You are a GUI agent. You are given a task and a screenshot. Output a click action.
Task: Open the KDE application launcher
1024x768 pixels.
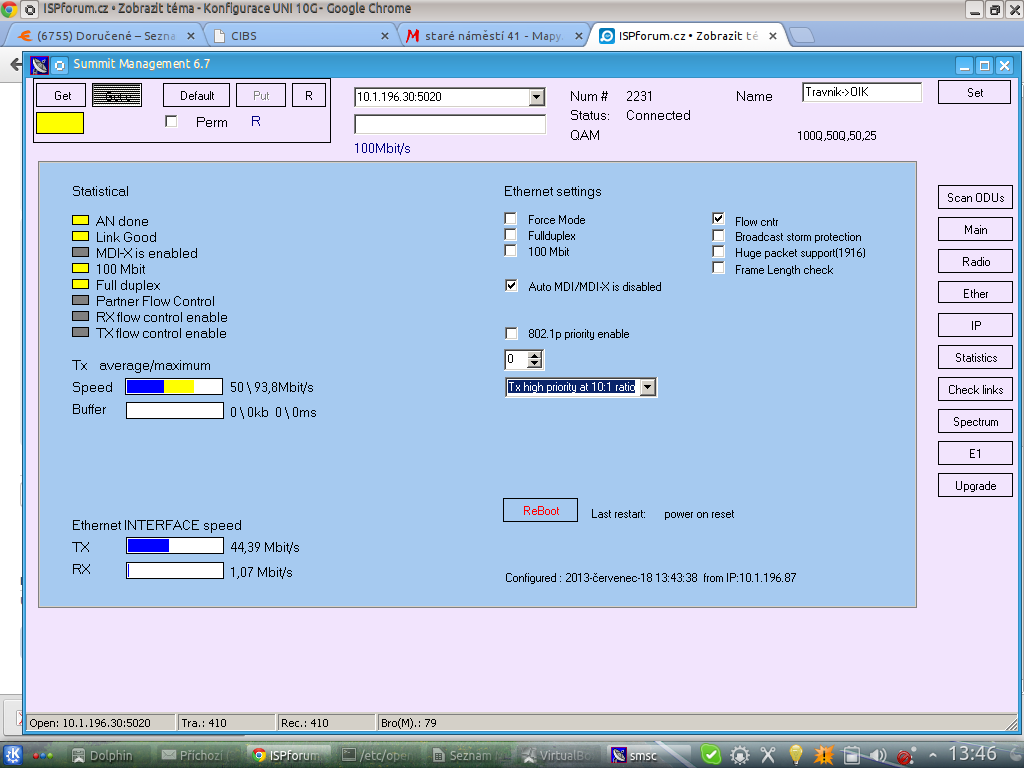tap(12, 756)
